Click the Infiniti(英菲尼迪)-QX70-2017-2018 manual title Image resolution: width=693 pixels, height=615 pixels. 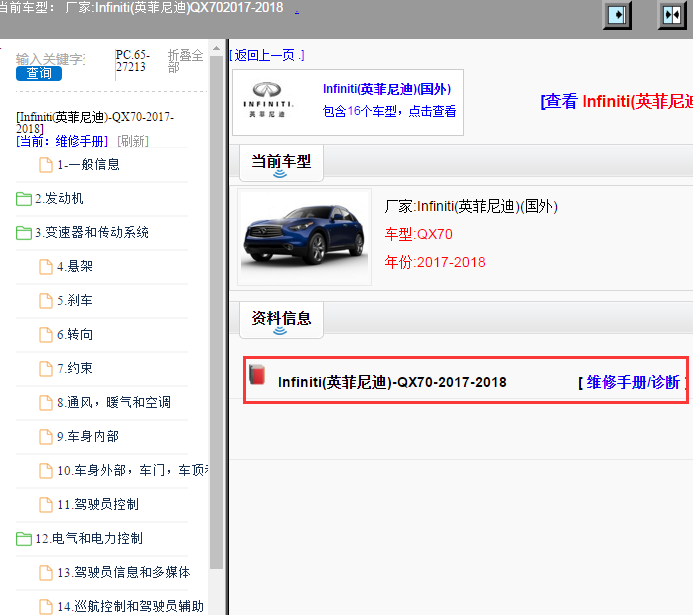pyautogui.click(x=392, y=382)
